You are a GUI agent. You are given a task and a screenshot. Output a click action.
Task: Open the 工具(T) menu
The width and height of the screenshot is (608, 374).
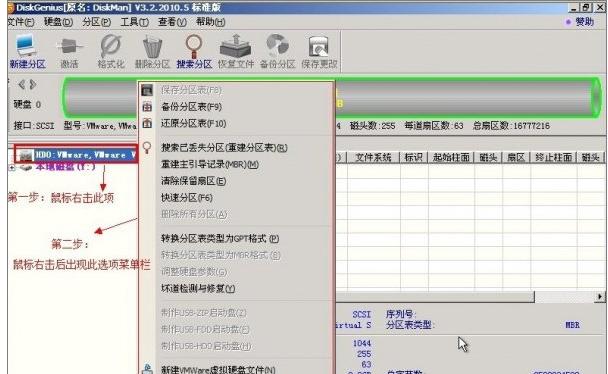pyautogui.click(x=134, y=22)
